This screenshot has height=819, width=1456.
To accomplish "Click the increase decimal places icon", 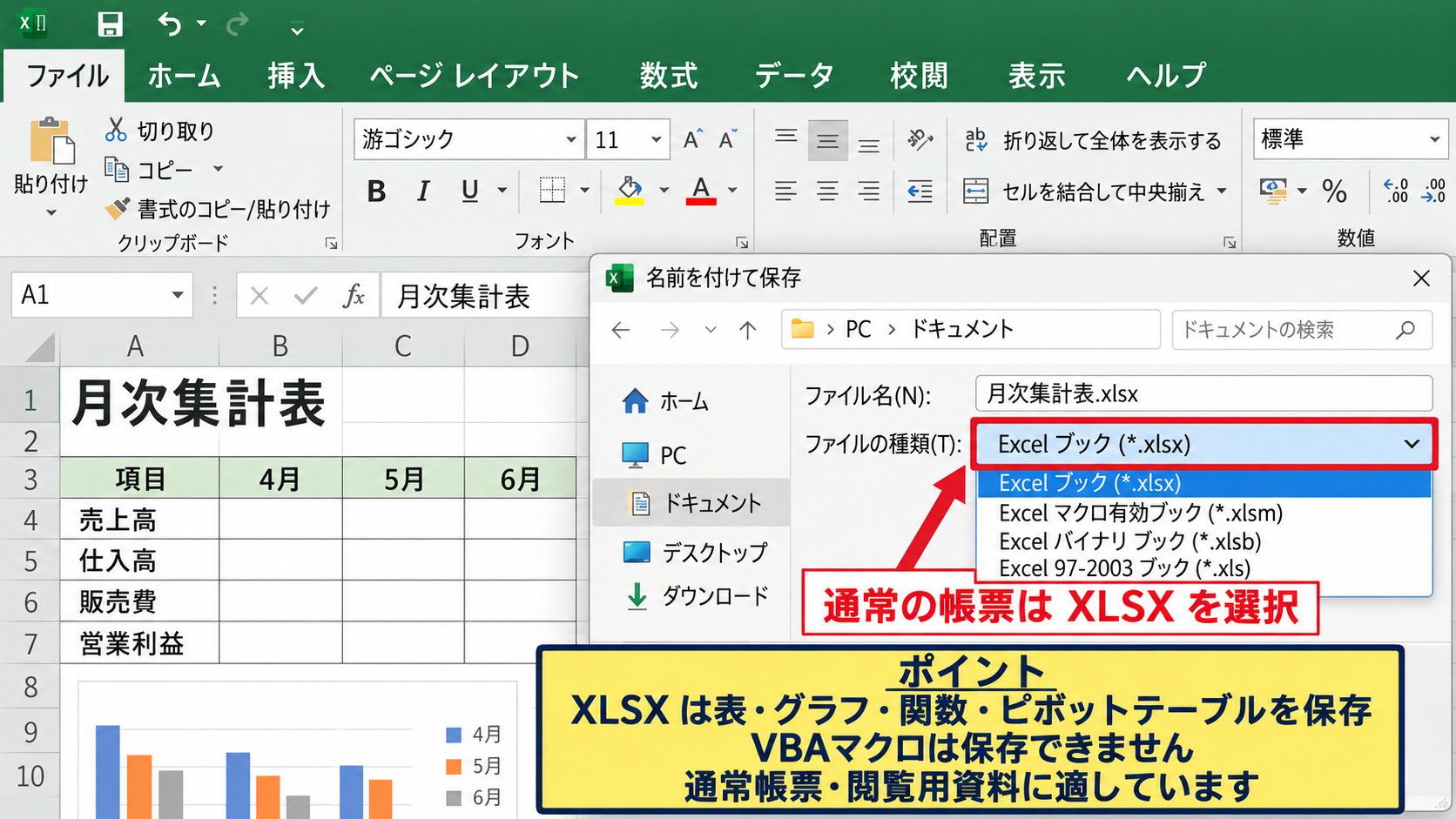I will [x=1395, y=191].
